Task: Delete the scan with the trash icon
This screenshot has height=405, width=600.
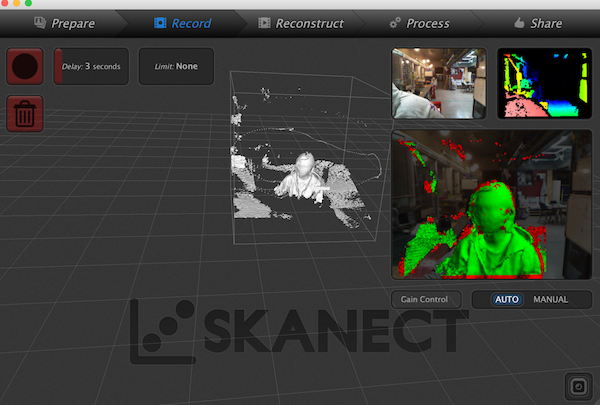Action: coord(24,113)
